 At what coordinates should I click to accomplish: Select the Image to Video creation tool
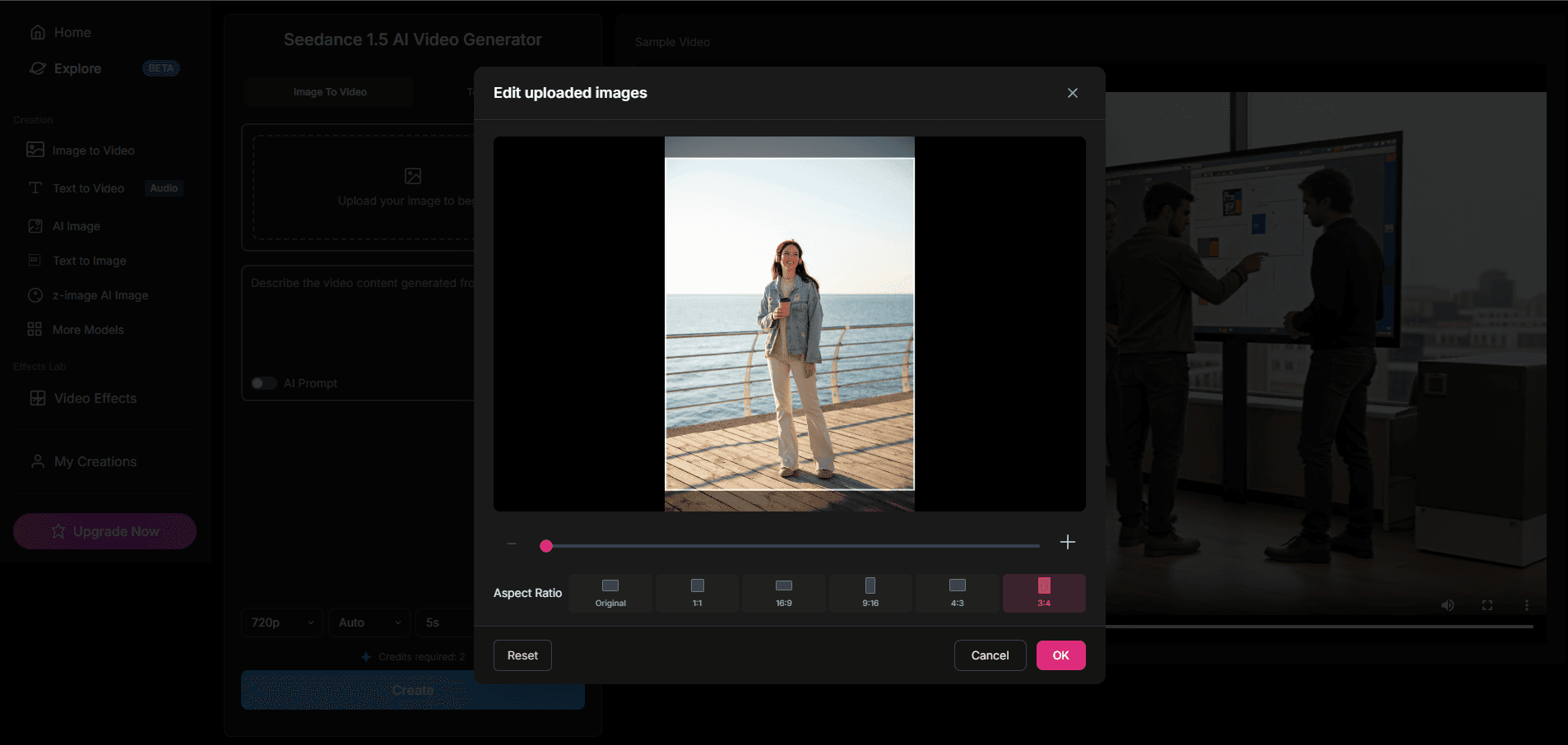pyautogui.click(x=92, y=150)
